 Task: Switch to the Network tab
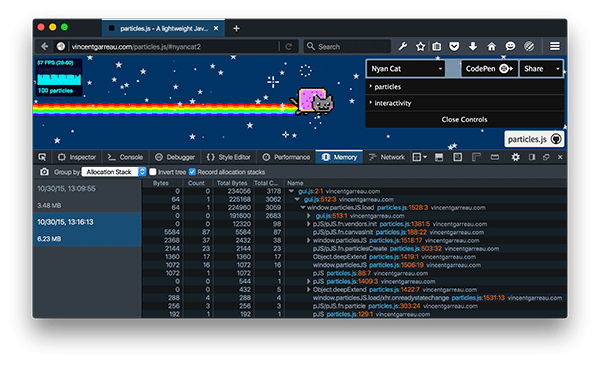(386, 157)
